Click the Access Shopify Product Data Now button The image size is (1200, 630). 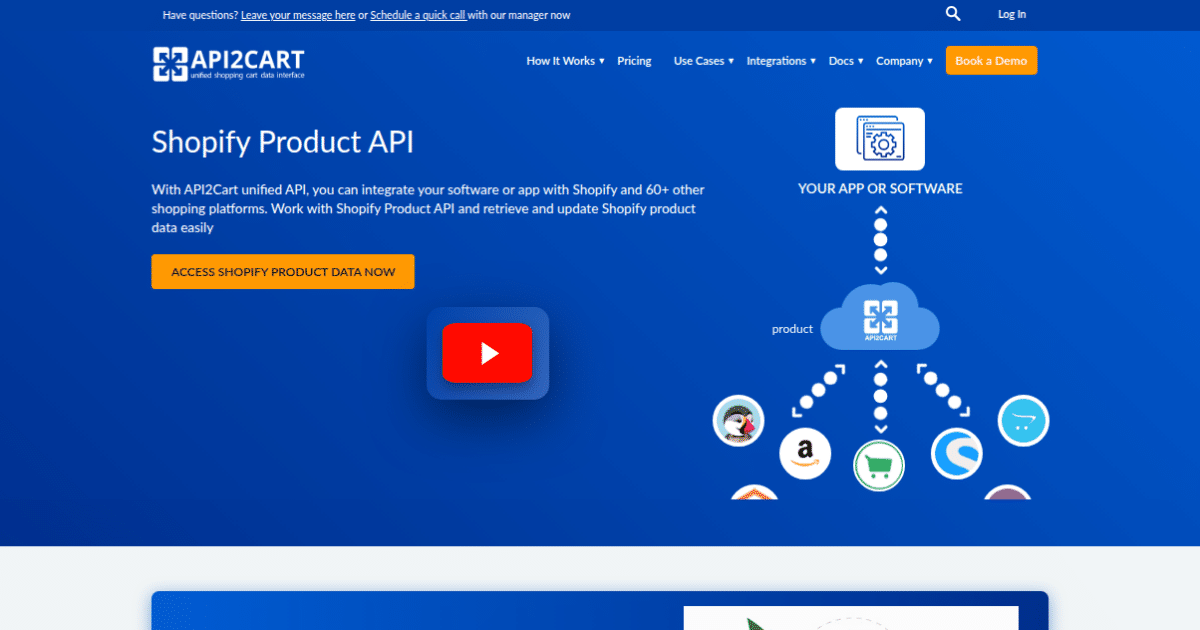tap(283, 271)
